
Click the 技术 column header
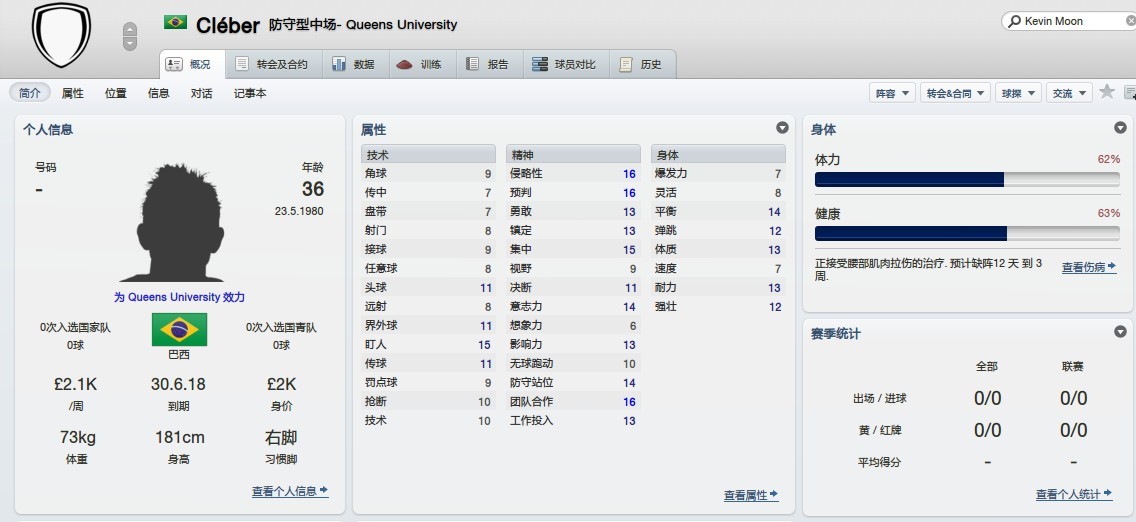pyautogui.click(x=428, y=154)
